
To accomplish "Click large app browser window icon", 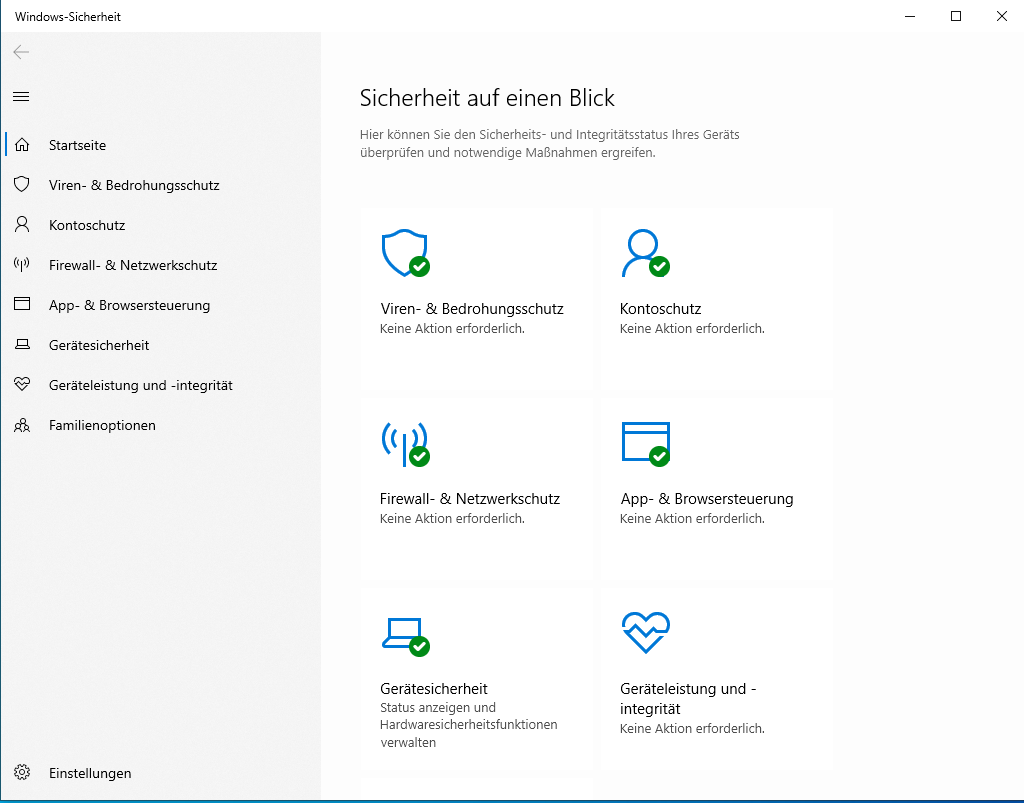I will [646, 444].
